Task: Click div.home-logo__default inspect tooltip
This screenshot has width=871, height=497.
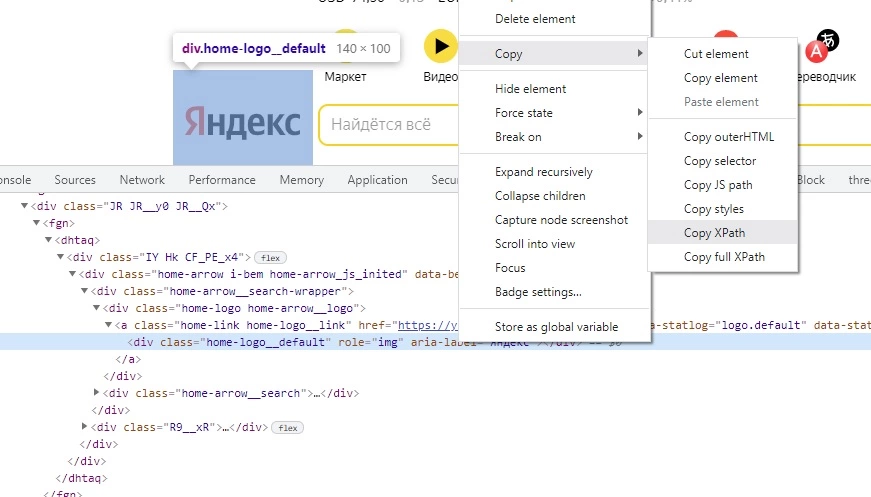Action: [x=286, y=49]
